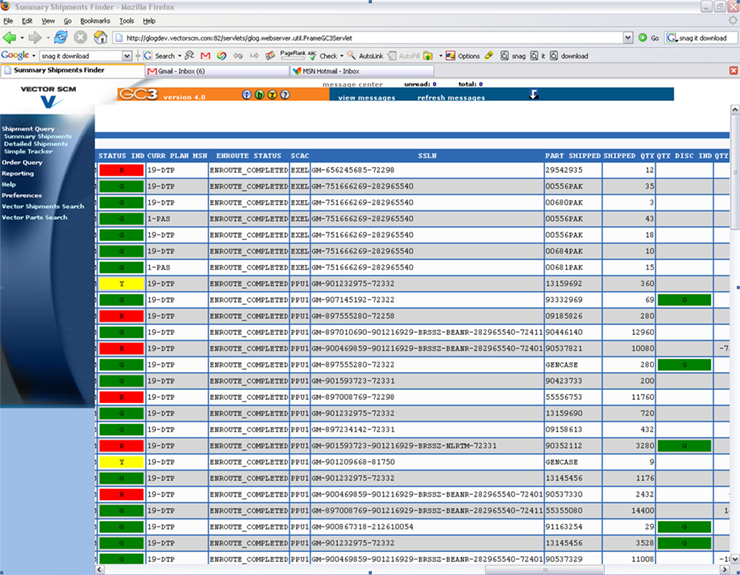This screenshot has height=575, width=740.
Task: Open the forward button history dropdown
Action: coord(48,38)
